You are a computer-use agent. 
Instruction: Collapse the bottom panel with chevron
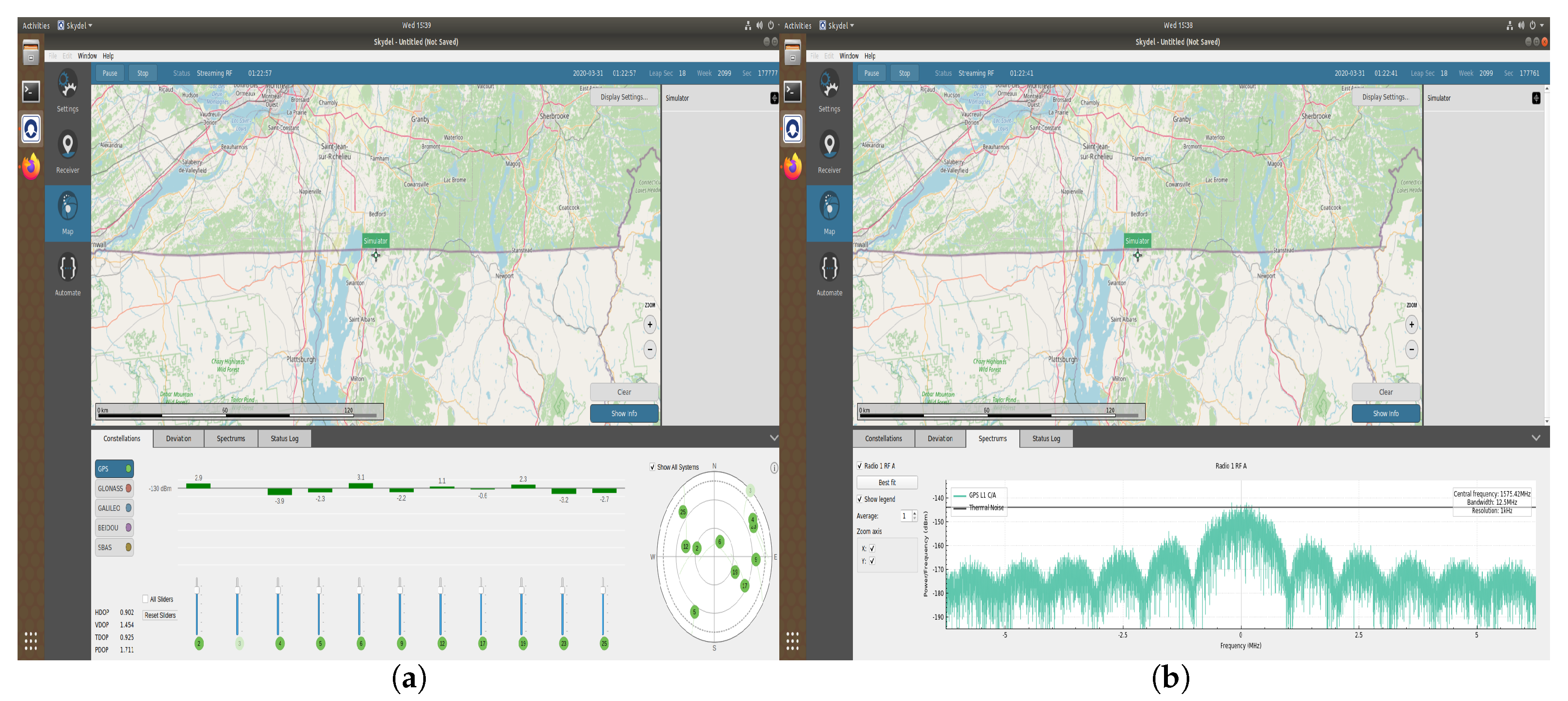coord(774,438)
